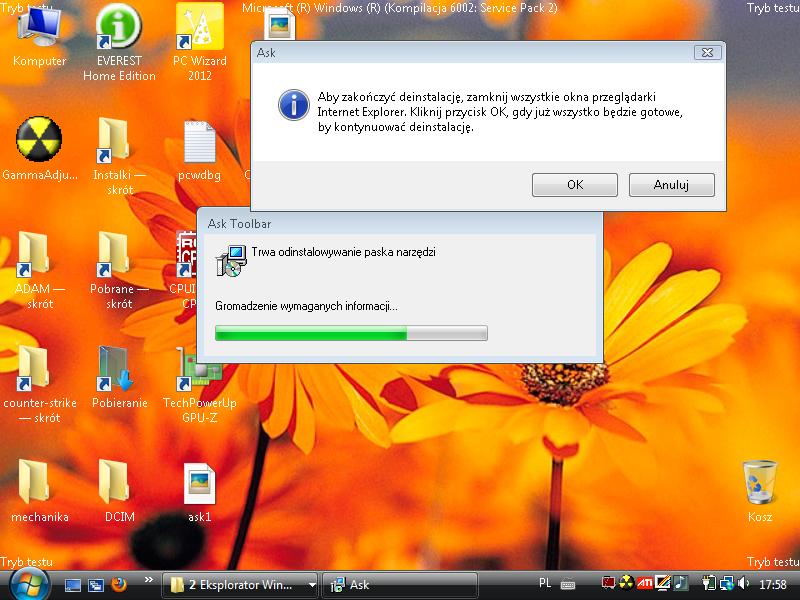Click the PL language indicator
This screenshot has width=800, height=600.
pos(545,583)
